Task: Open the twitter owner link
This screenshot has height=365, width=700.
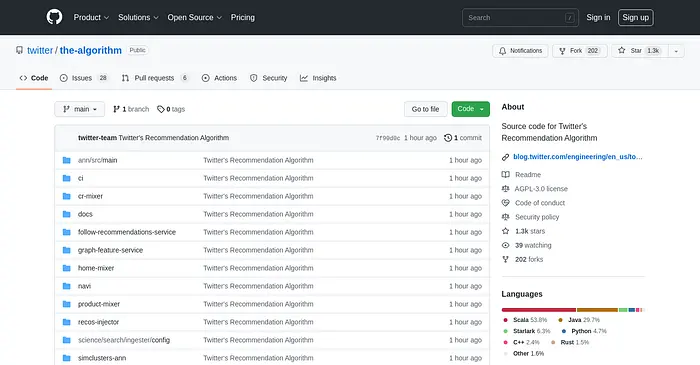Action: click(x=40, y=50)
